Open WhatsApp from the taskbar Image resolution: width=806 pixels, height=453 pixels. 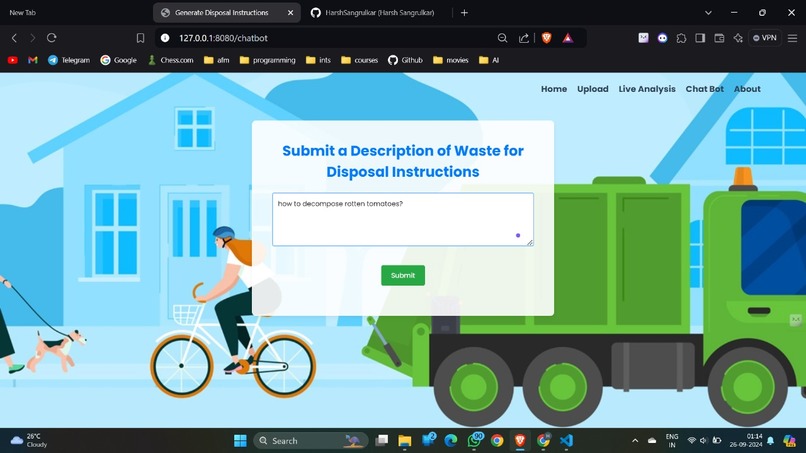tap(474, 441)
